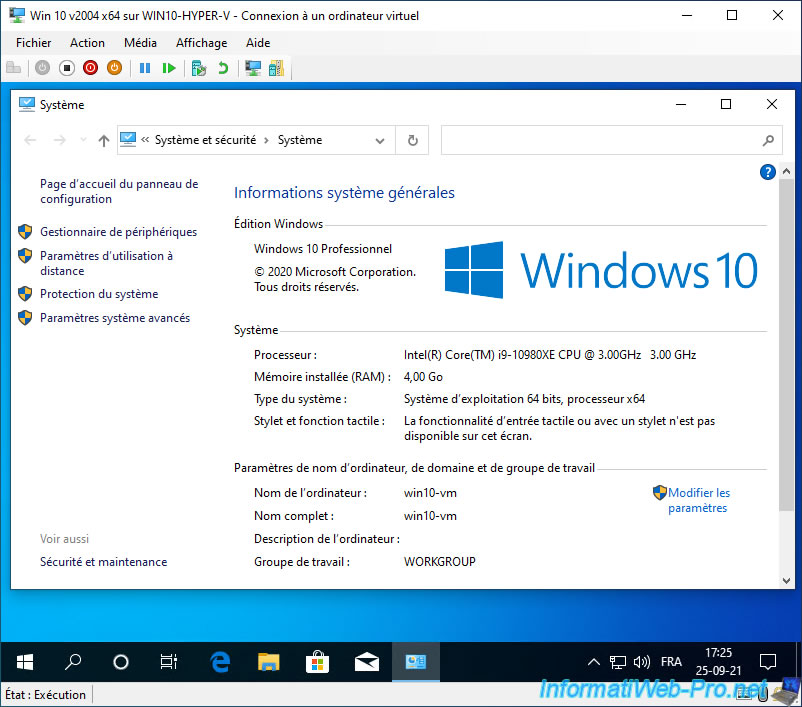The image size is (802, 707).
Task: Create a checkpoint using the toolbar icon
Action: [199, 68]
